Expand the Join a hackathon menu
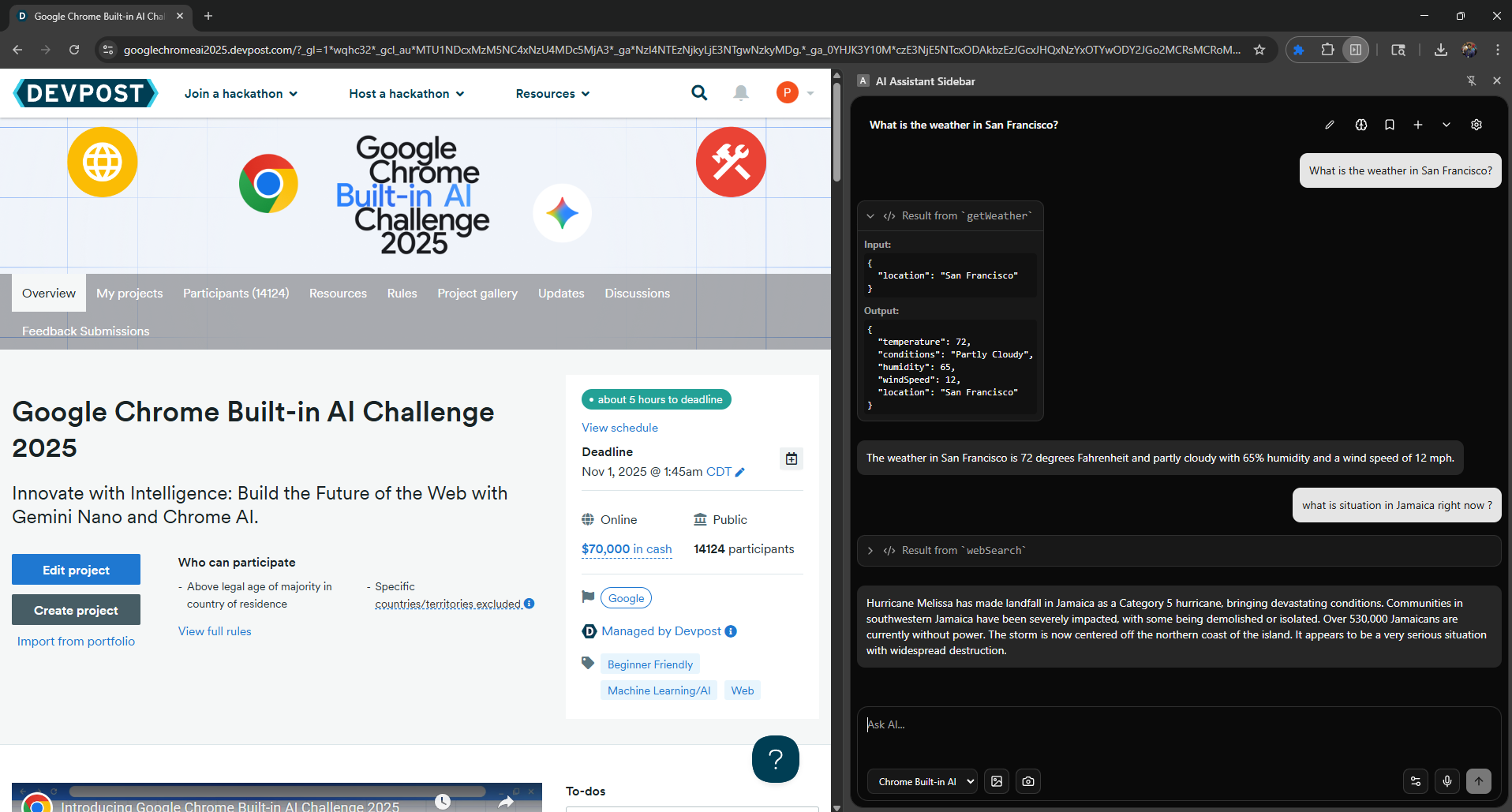This screenshot has width=1512, height=812. click(x=241, y=93)
